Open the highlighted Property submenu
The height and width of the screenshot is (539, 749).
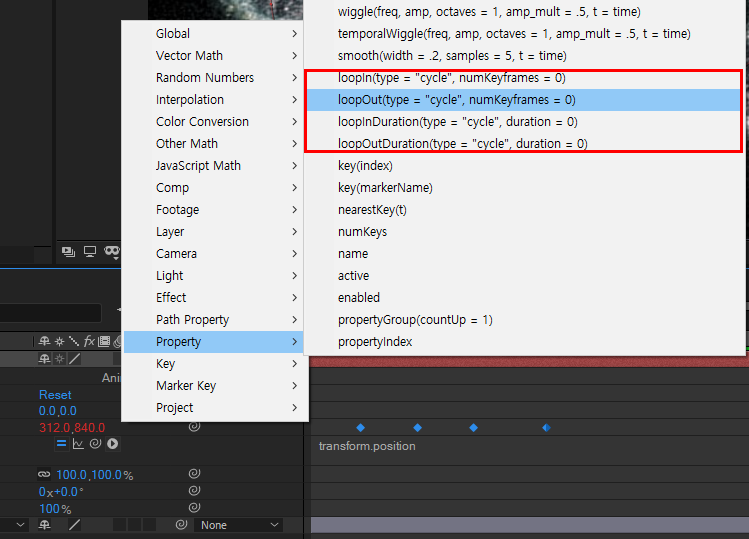[x=213, y=342]
